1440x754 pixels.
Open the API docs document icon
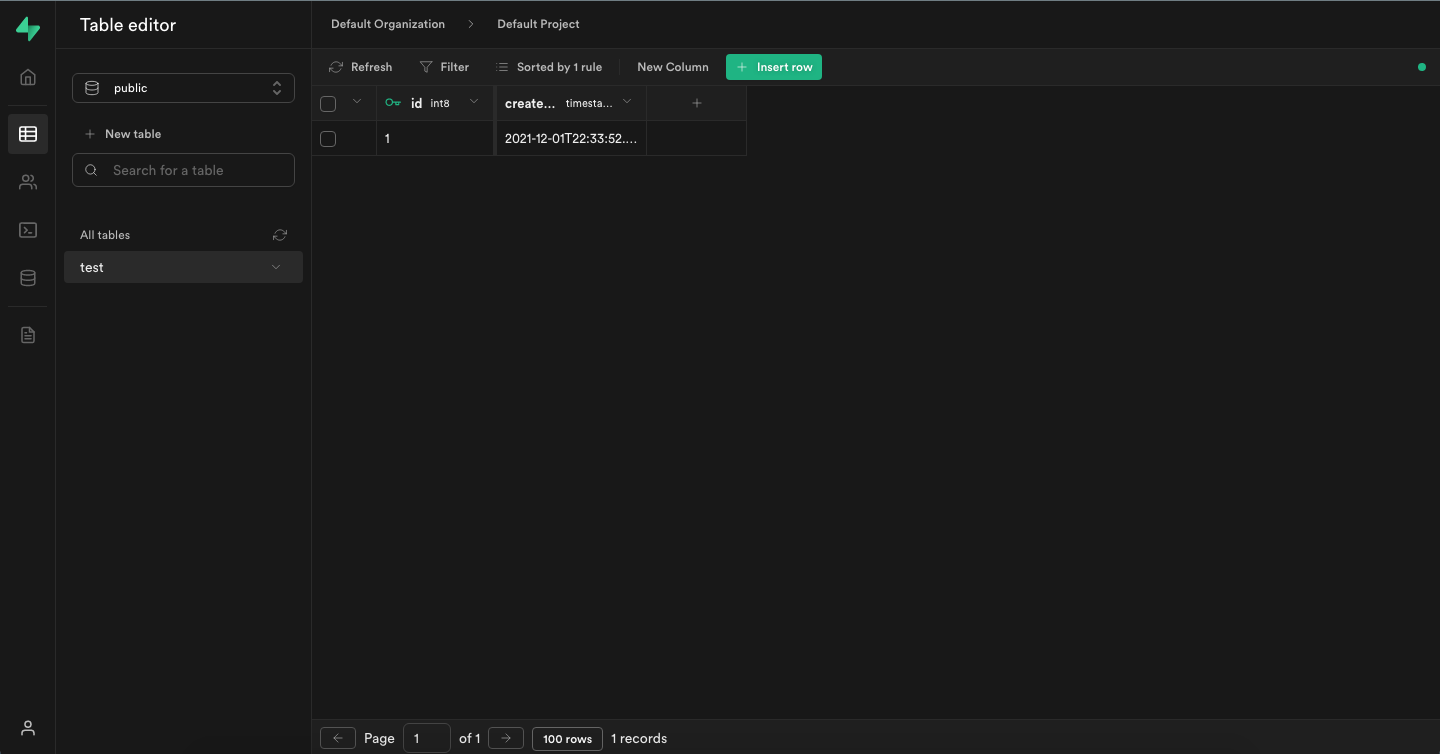click(28, 335)
